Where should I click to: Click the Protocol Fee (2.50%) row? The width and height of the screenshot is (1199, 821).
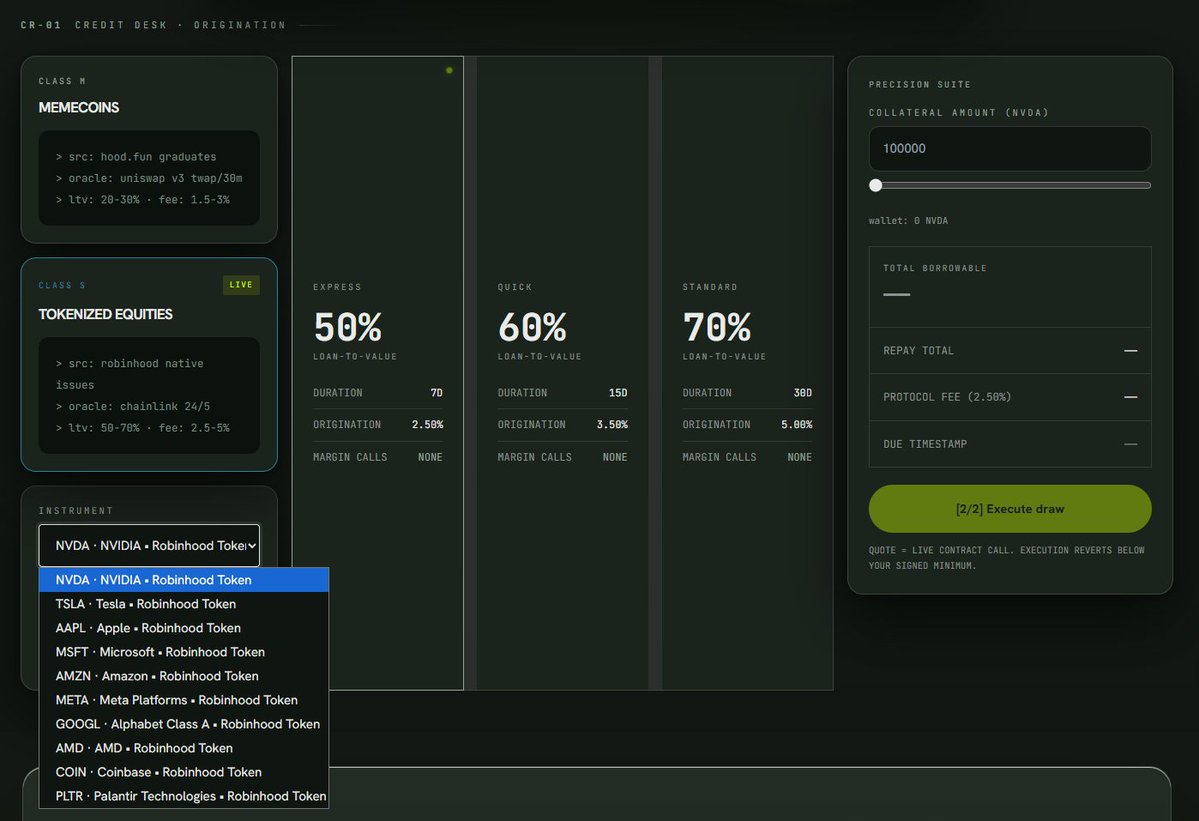coord(1009,398)
